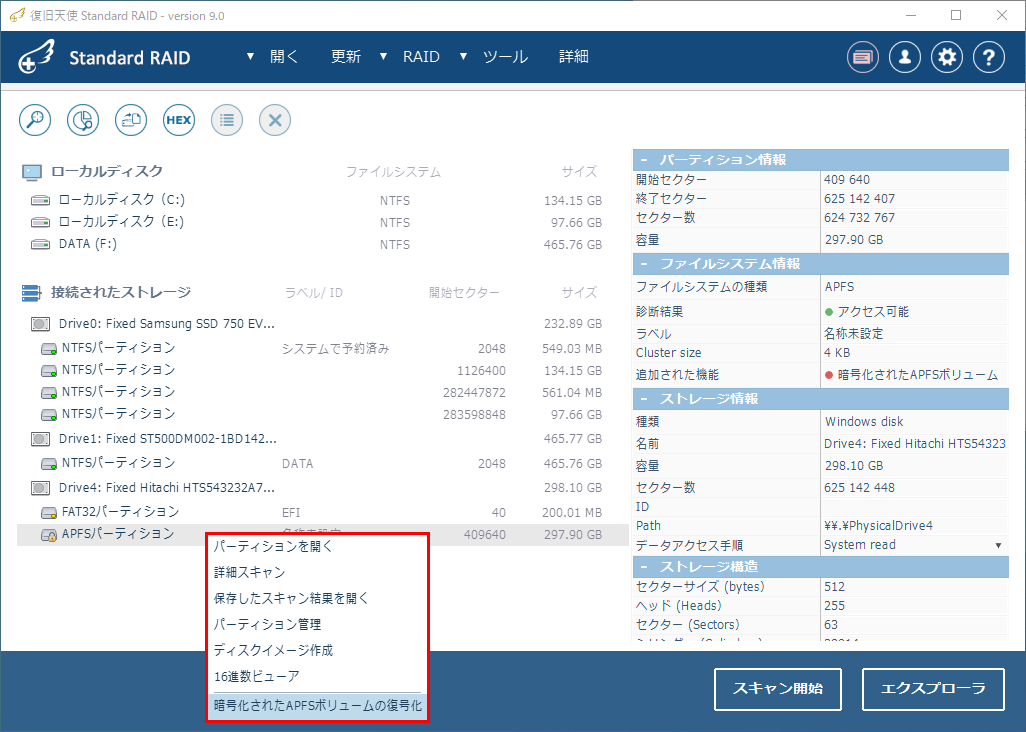The height and width of the screenshot is (732, 1026).
Task: Collapse the ファイルシステム情報 section
Action: [x=644, y=264]
